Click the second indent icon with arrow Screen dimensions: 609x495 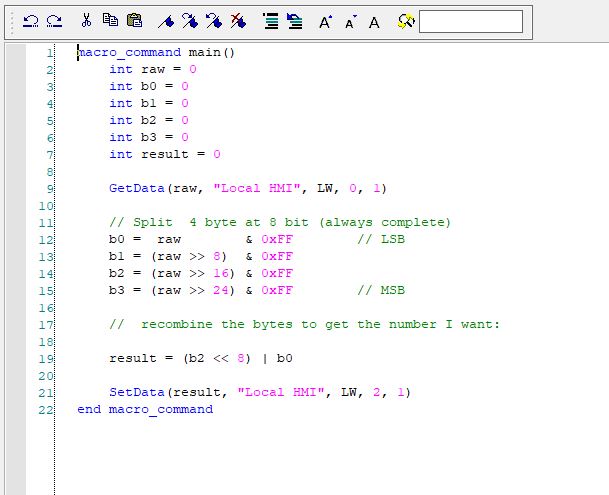[293, 21]
